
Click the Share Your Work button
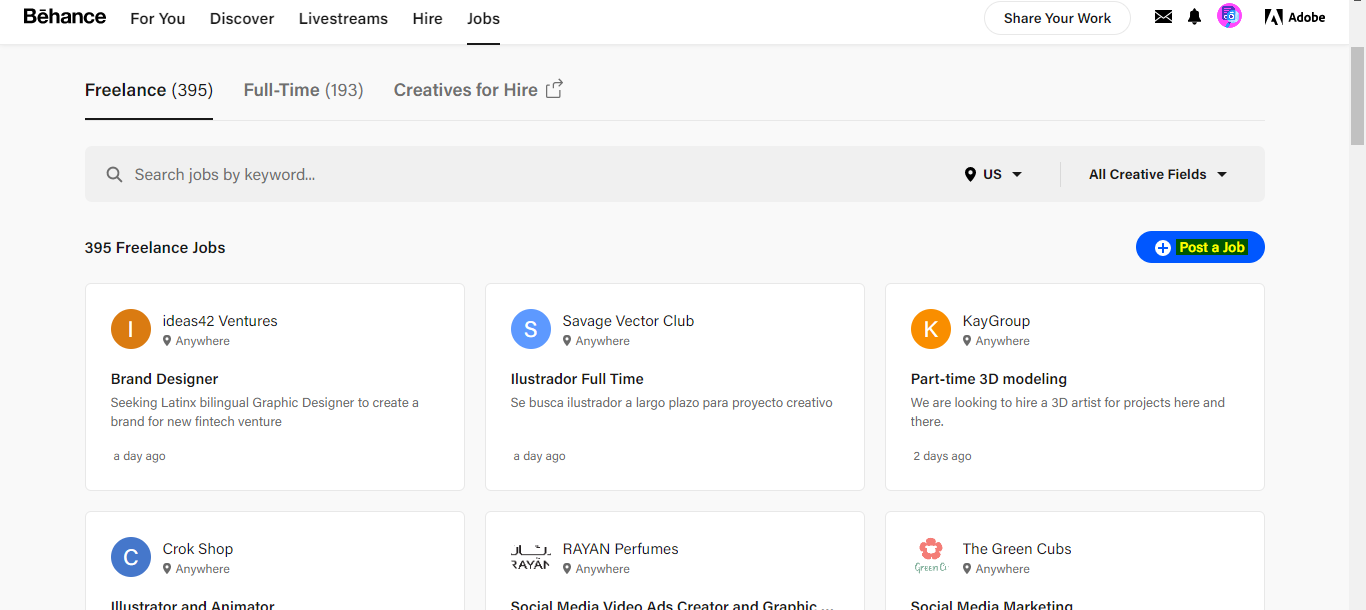point(1057,18)
